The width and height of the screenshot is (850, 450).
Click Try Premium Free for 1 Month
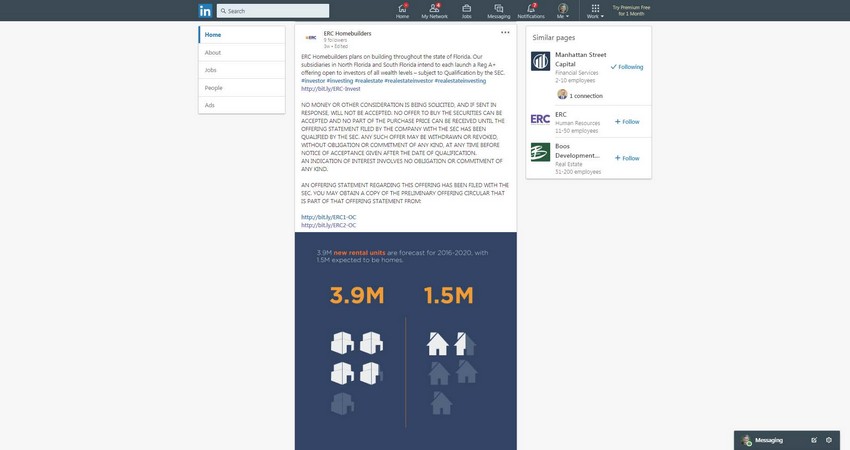pos(632,10)
